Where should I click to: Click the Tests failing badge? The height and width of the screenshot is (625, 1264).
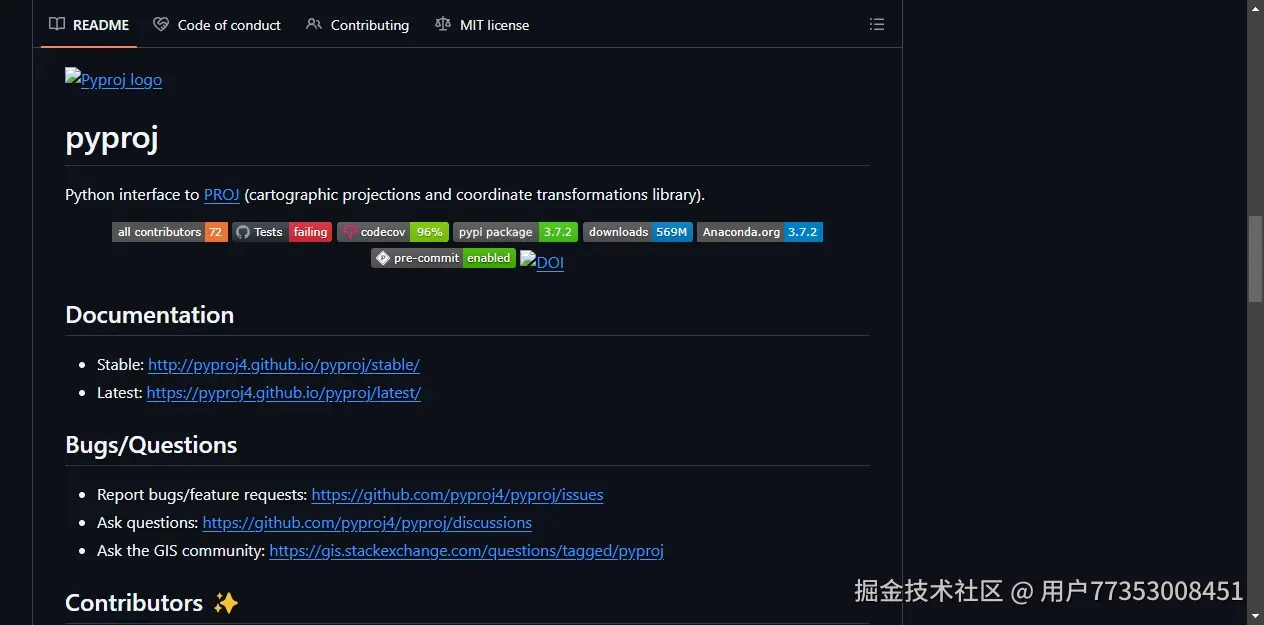click(282, 232)
